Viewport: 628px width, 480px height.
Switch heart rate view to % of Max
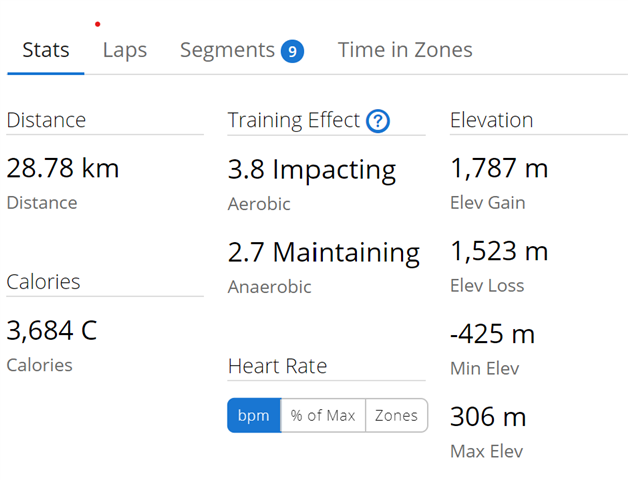323,415
